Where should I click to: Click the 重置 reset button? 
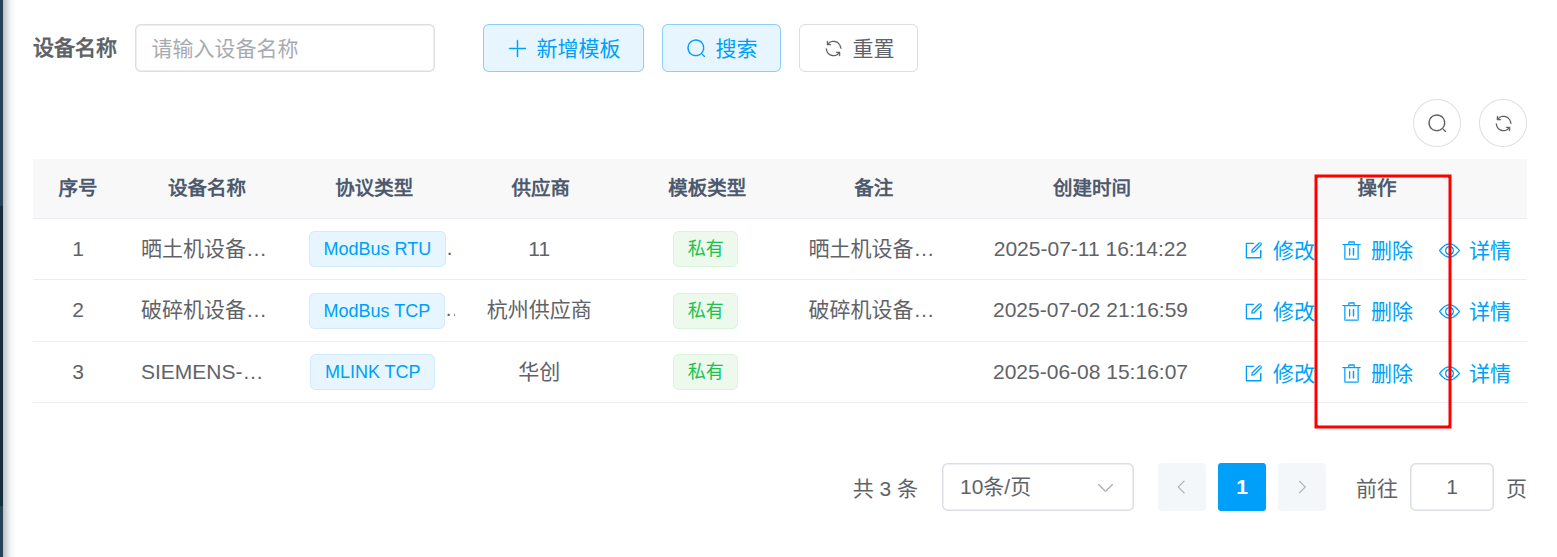(858, 48)
